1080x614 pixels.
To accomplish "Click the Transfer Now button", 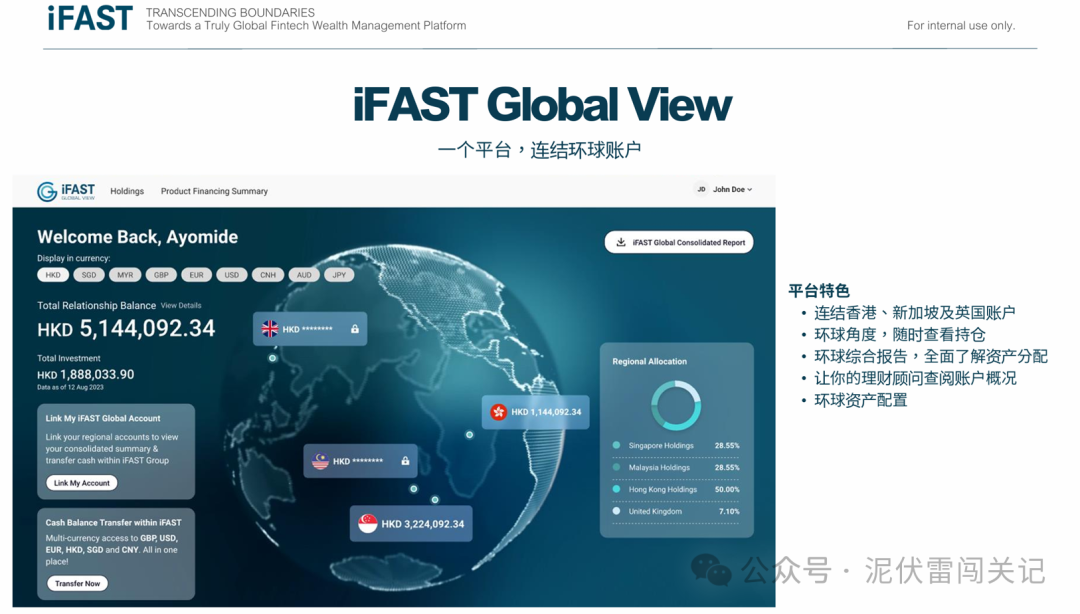I will (78, 584).
